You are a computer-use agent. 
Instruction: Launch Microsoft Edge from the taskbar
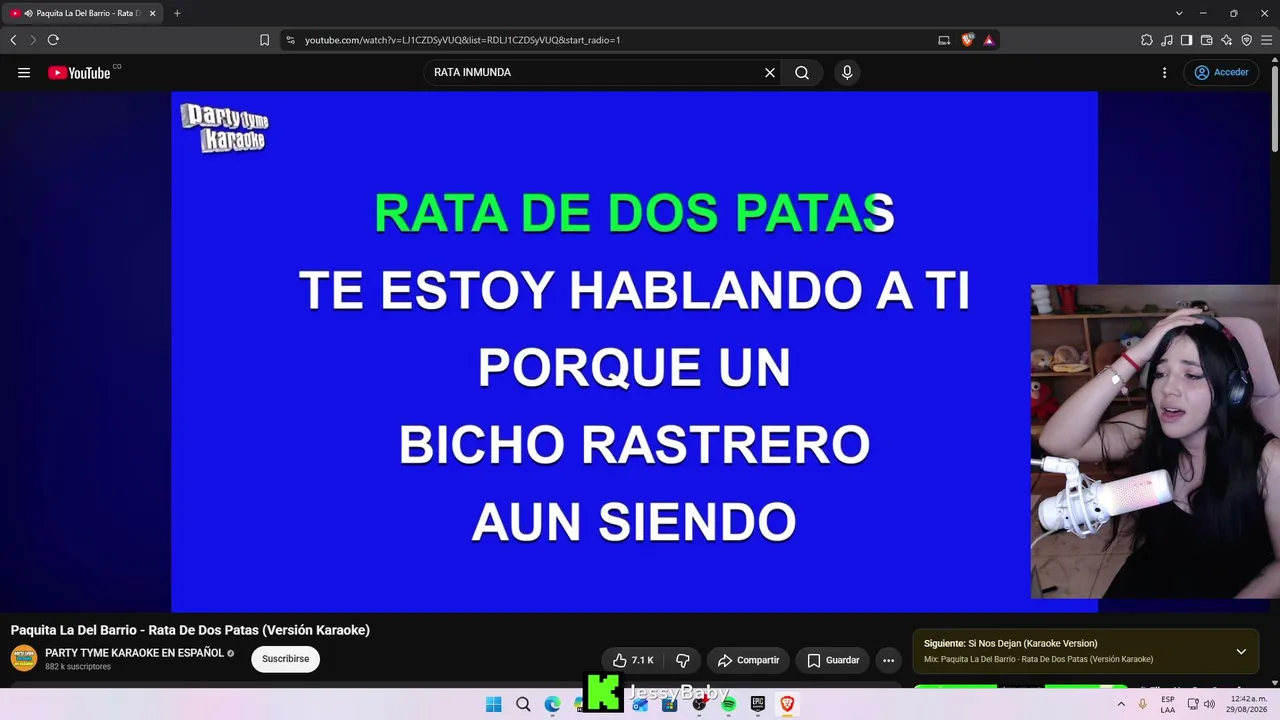(x=552, y=704)
